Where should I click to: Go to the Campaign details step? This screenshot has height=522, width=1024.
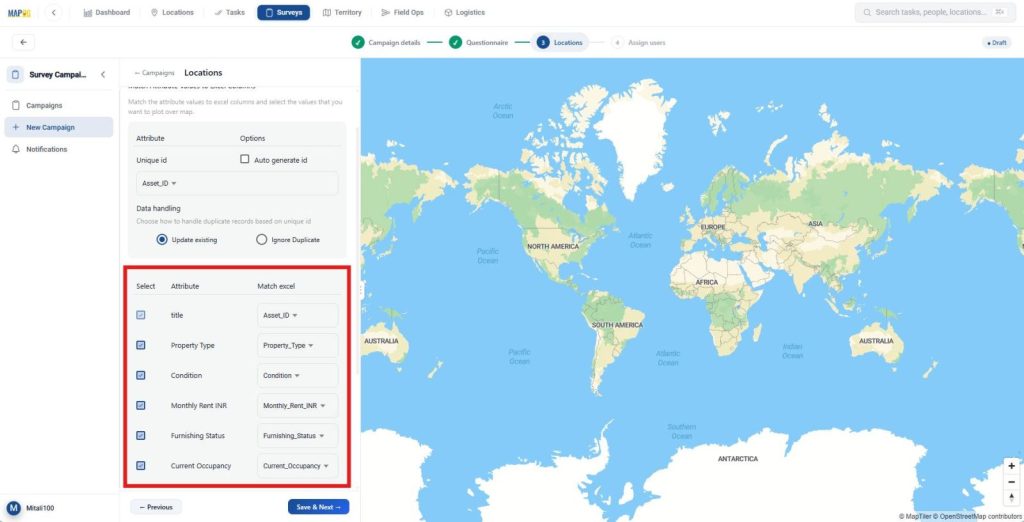pos(386,42)
